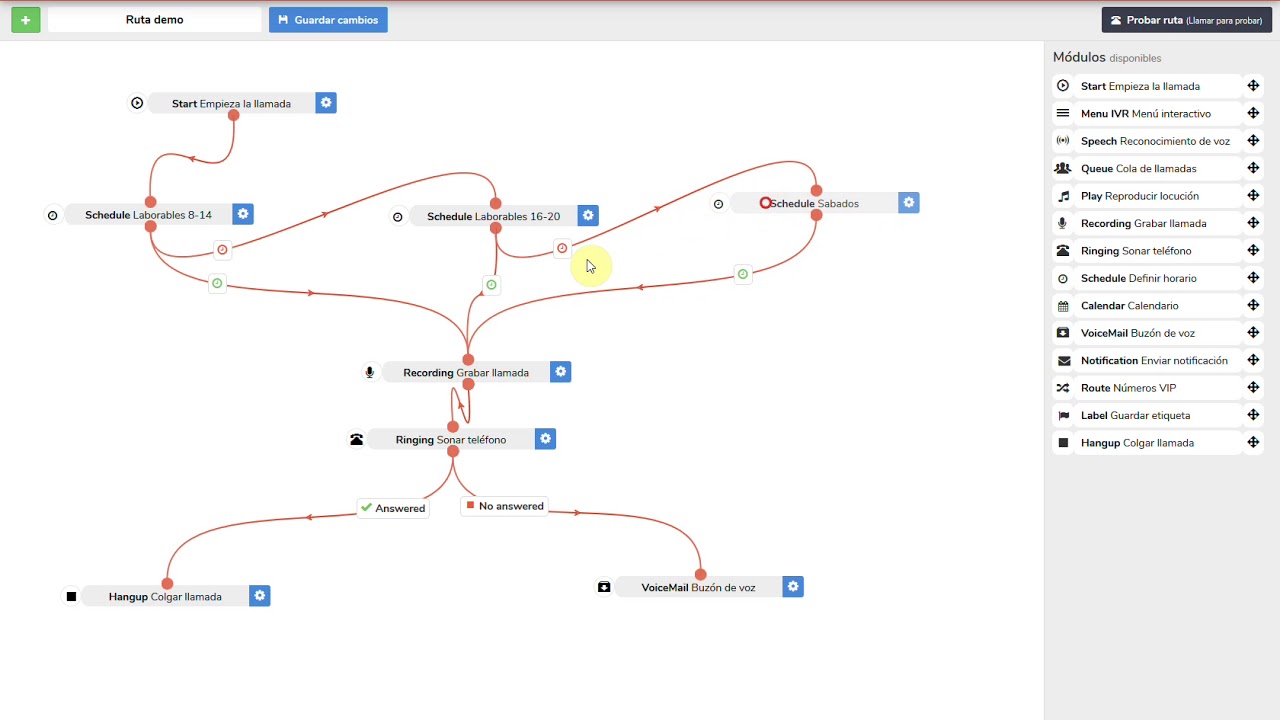1280x720 pixels.
Task: Click stop square icon beside Hangup canvas node
Action: click(x=71, y=597)
